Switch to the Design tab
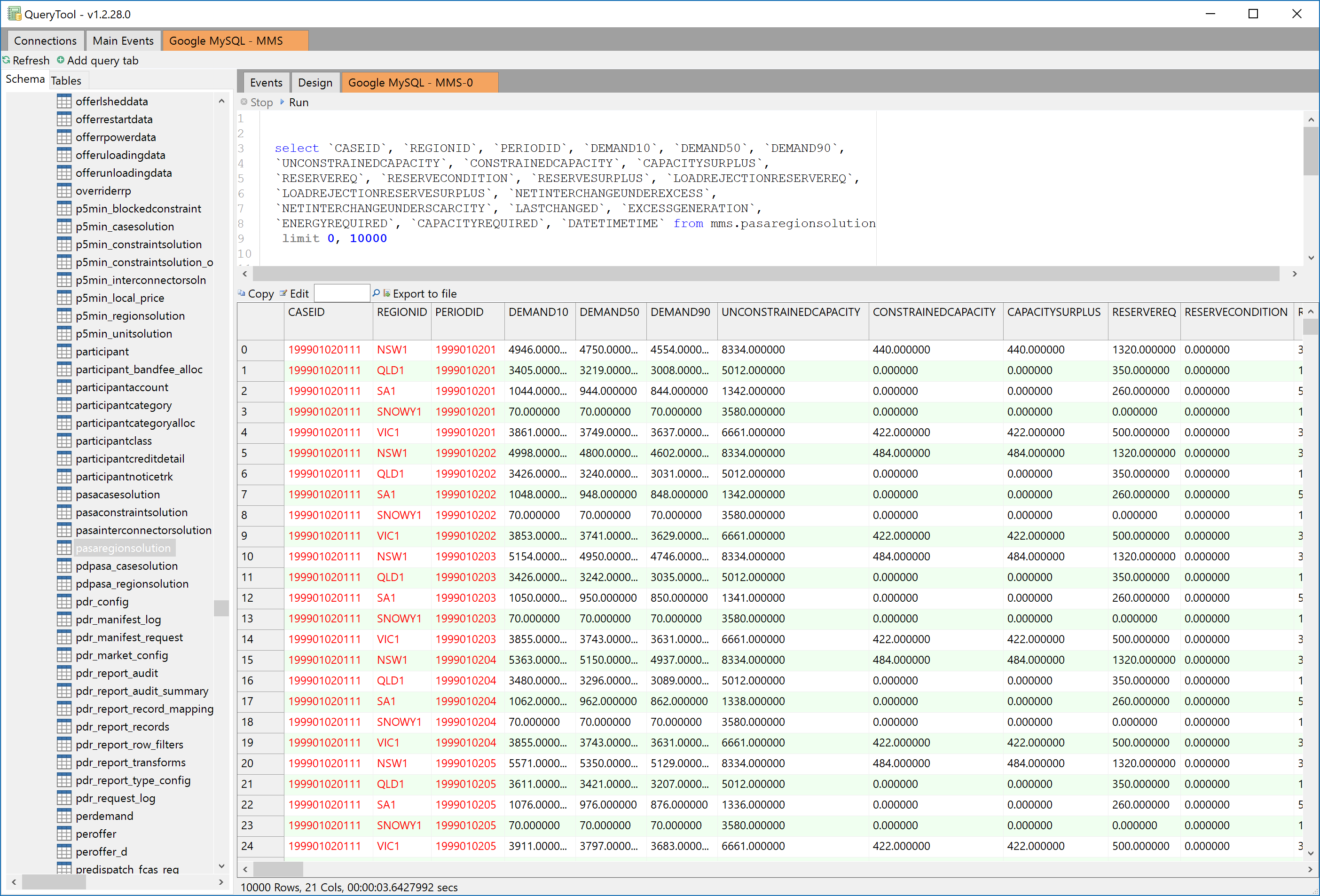Screen dimensions: 1320x896 pos(314,83)
